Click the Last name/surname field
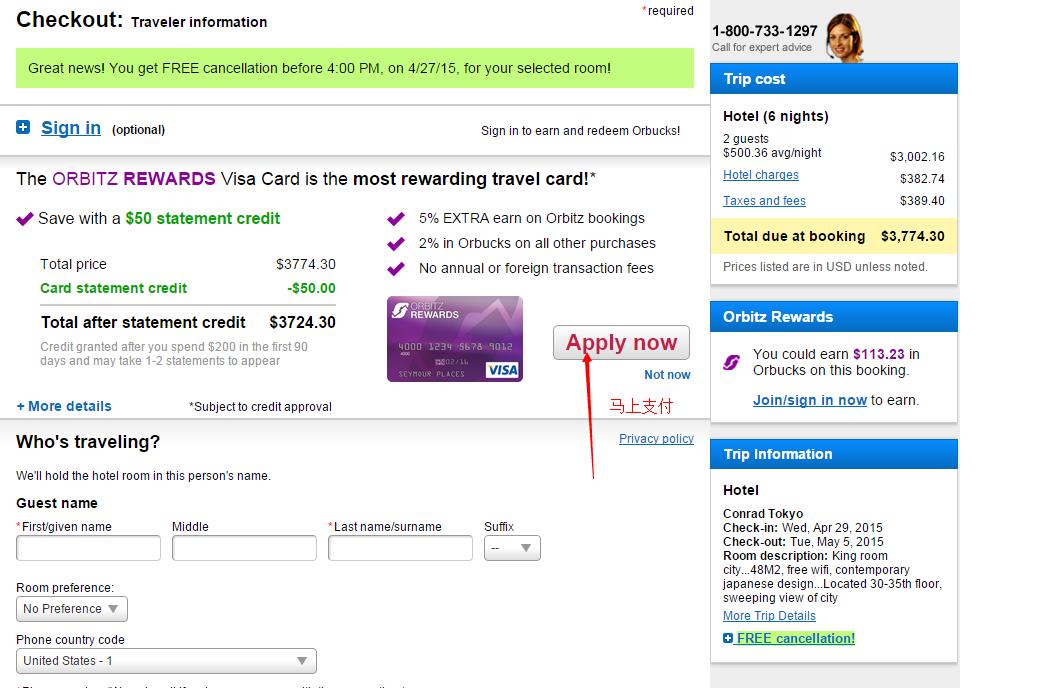Image resolution: width=1058 pixels, height=688 pixels. click(400, 548)
